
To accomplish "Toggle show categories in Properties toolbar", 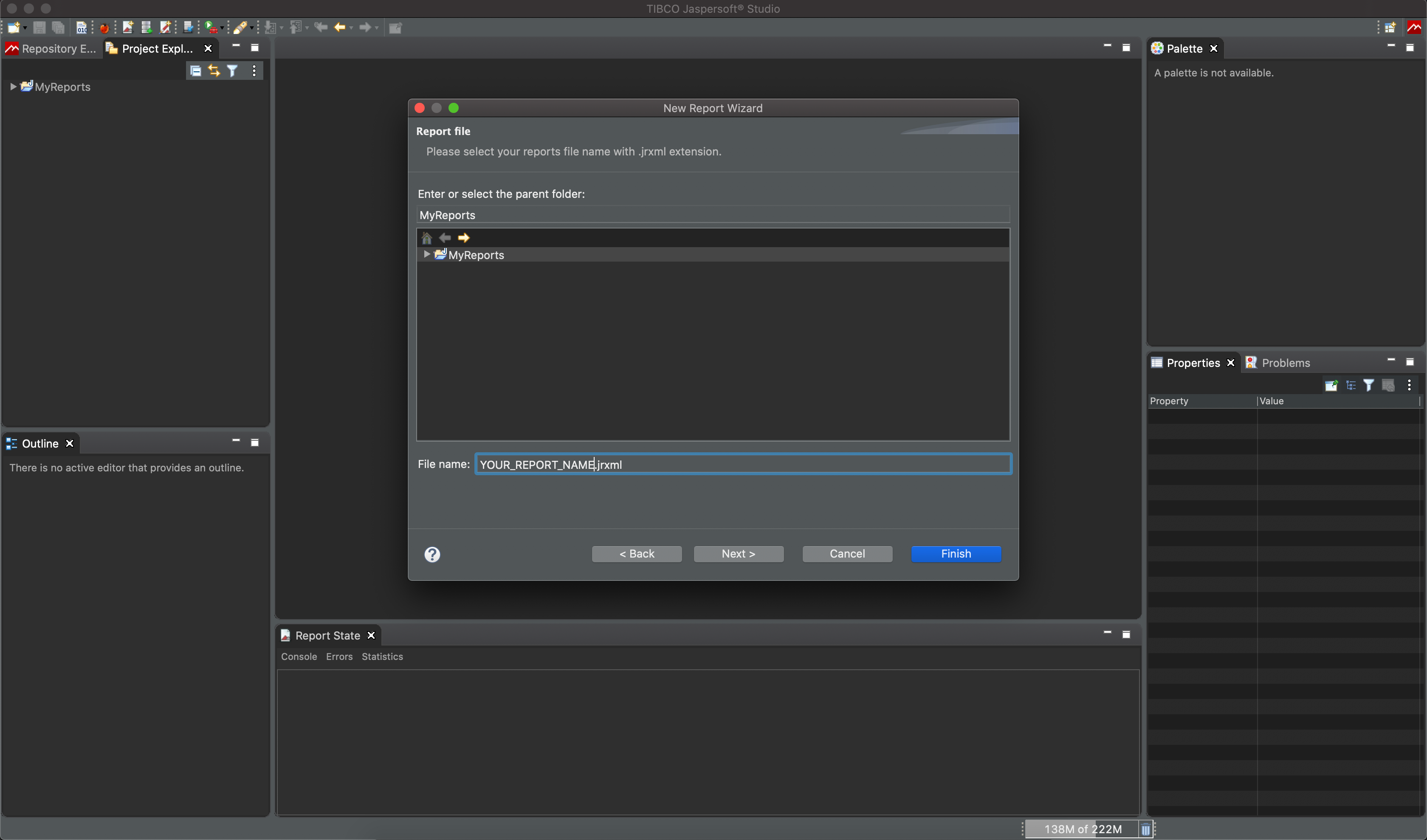I will [1351, 386].
